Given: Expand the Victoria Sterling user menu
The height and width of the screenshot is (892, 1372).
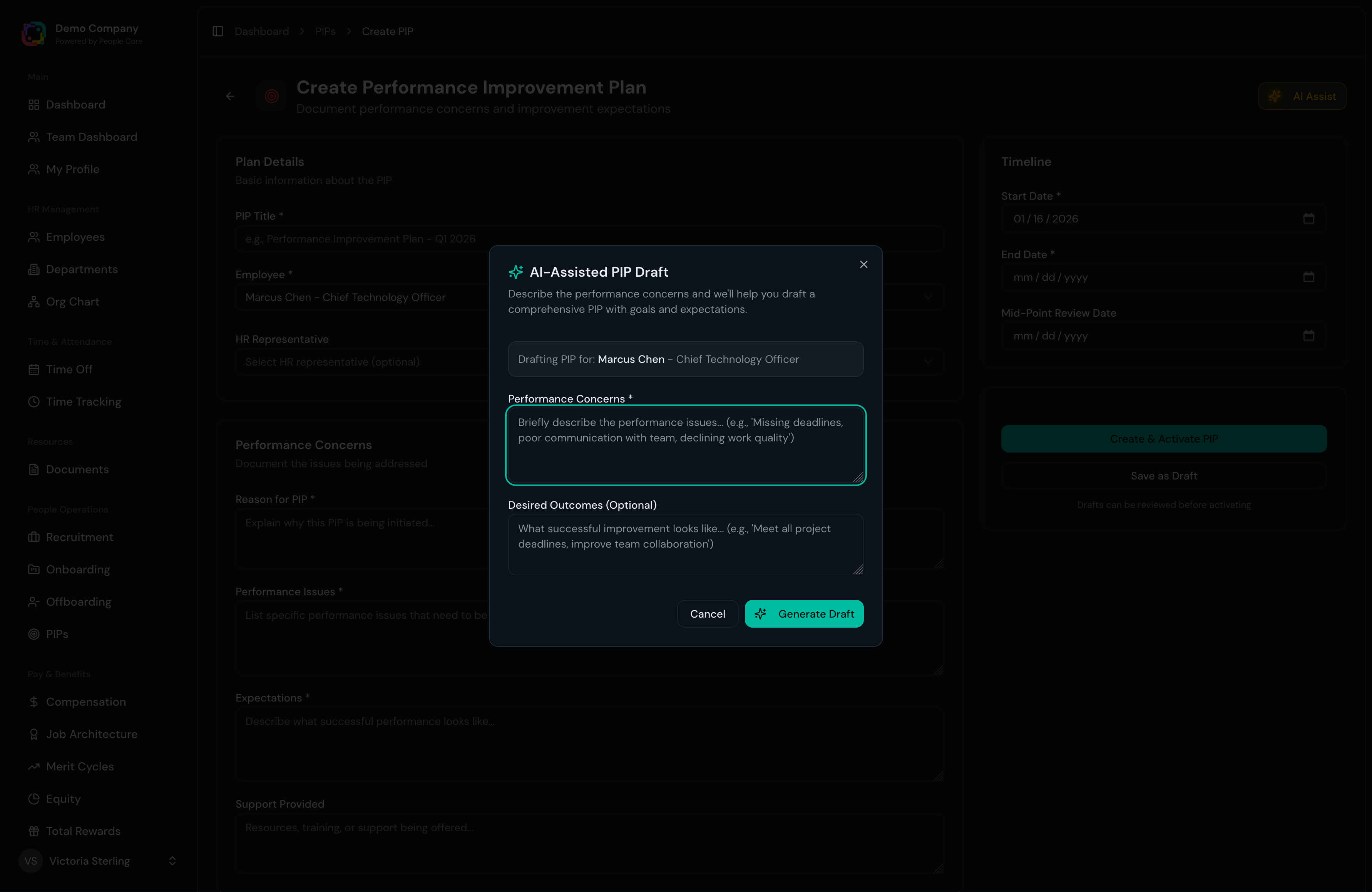Looking at the screenshot, I should click(172, 861).
